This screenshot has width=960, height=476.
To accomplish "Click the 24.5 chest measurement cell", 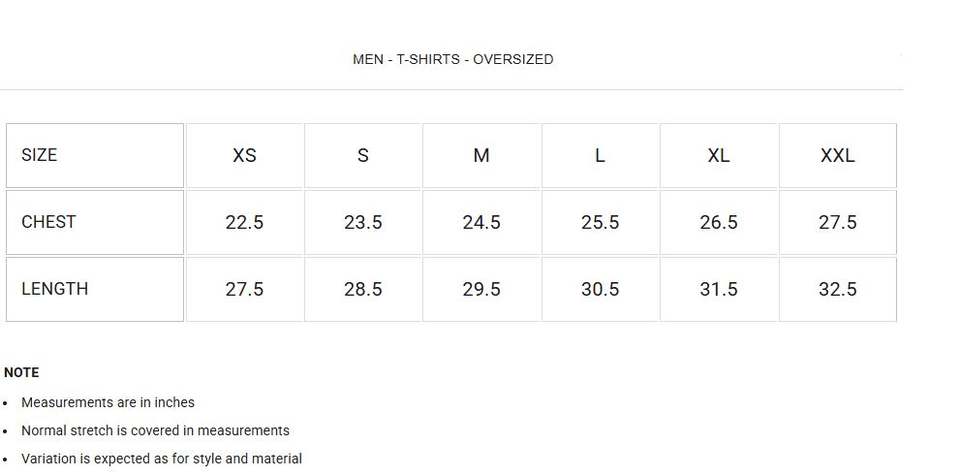I will 481,222.
